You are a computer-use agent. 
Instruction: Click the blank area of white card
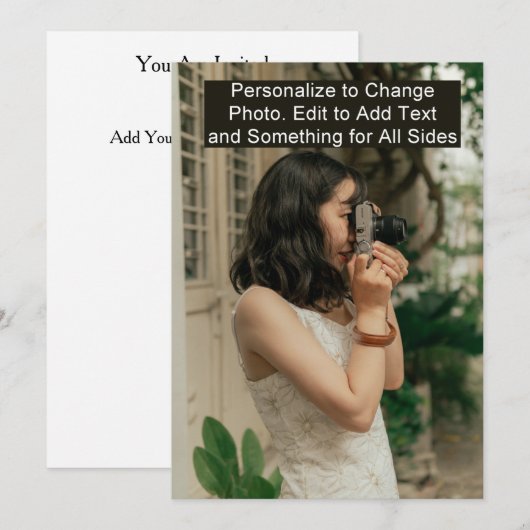click(x=109, y=304)
